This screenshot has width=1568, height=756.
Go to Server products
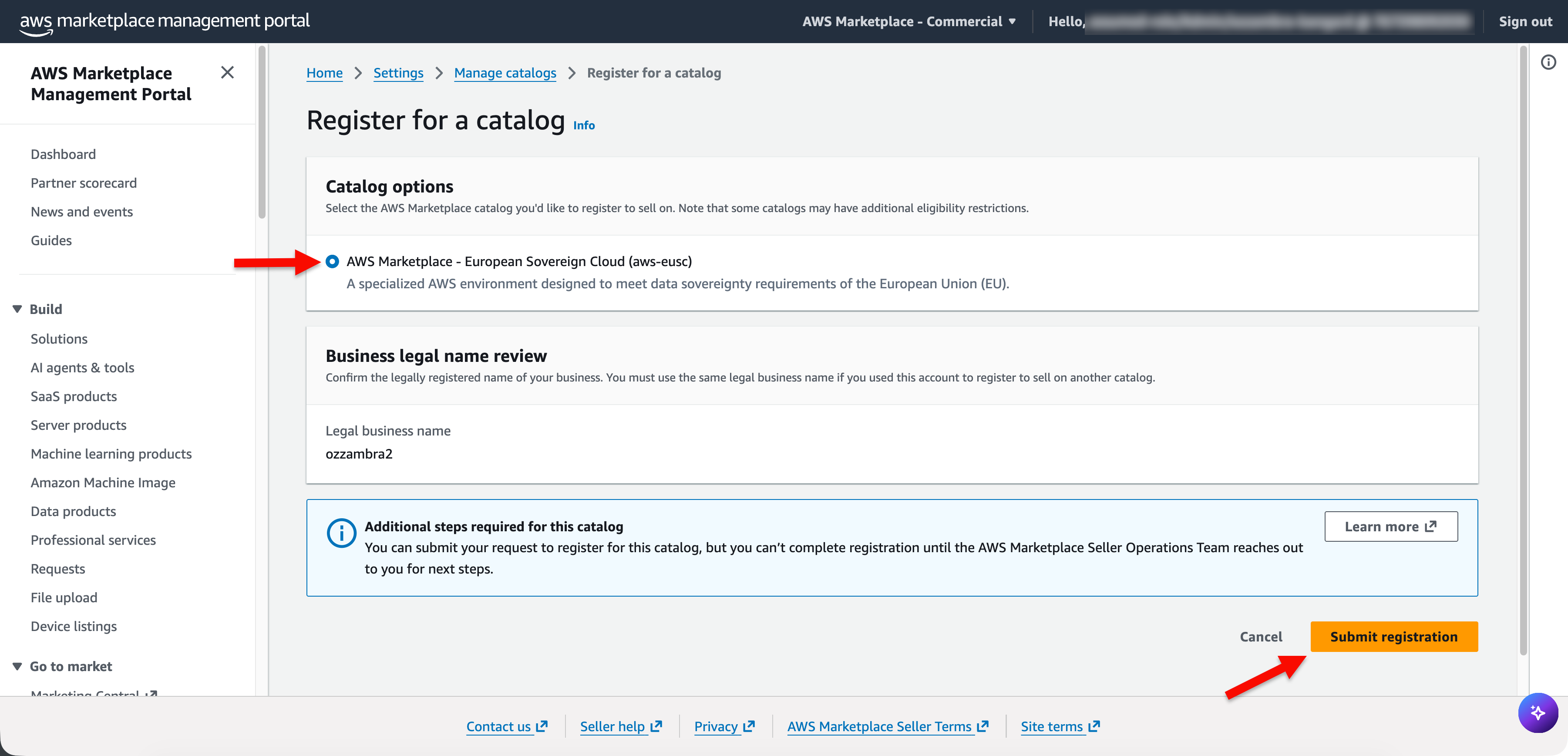pyautogui.click(x=79, y=425)
